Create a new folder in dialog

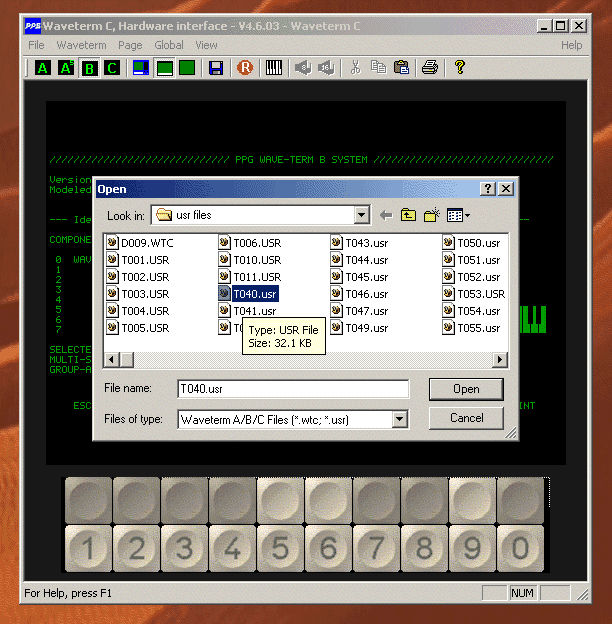tap(431, 216)
